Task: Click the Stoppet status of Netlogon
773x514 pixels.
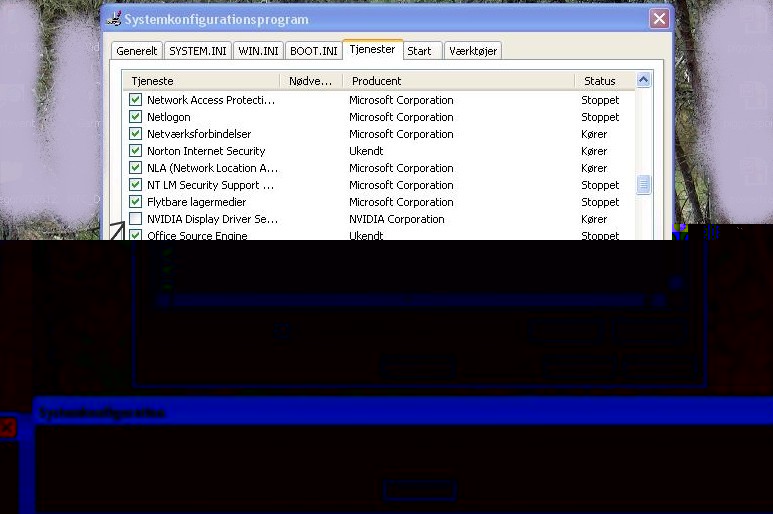Action: (600, 117)
